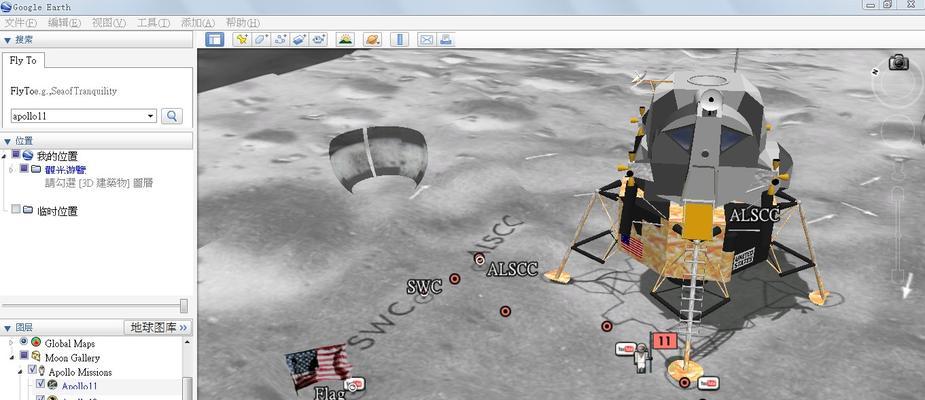Image resolution: width=925 pixels, height=400 pixels.
Task: Open the apollo11 search history dropdown
Action: (x=151, y=116)
